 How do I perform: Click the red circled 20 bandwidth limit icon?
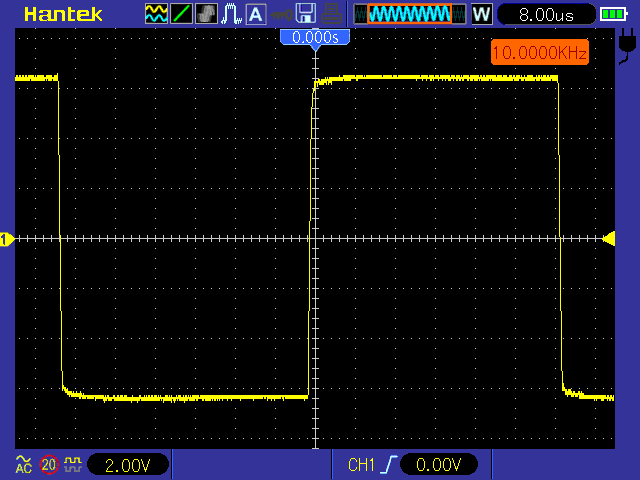(49, 464)
